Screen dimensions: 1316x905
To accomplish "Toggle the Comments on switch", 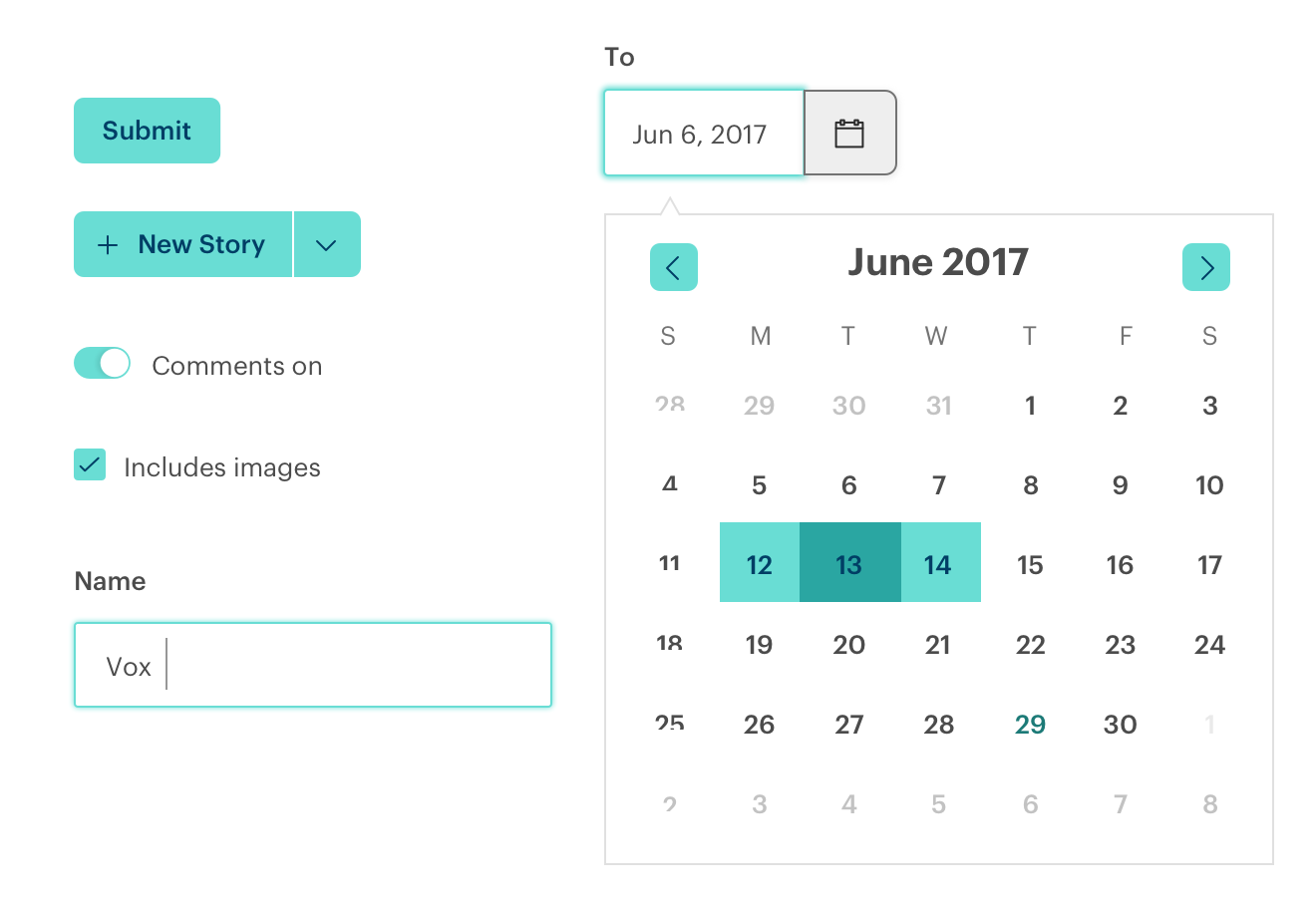I will click(102, 364).
